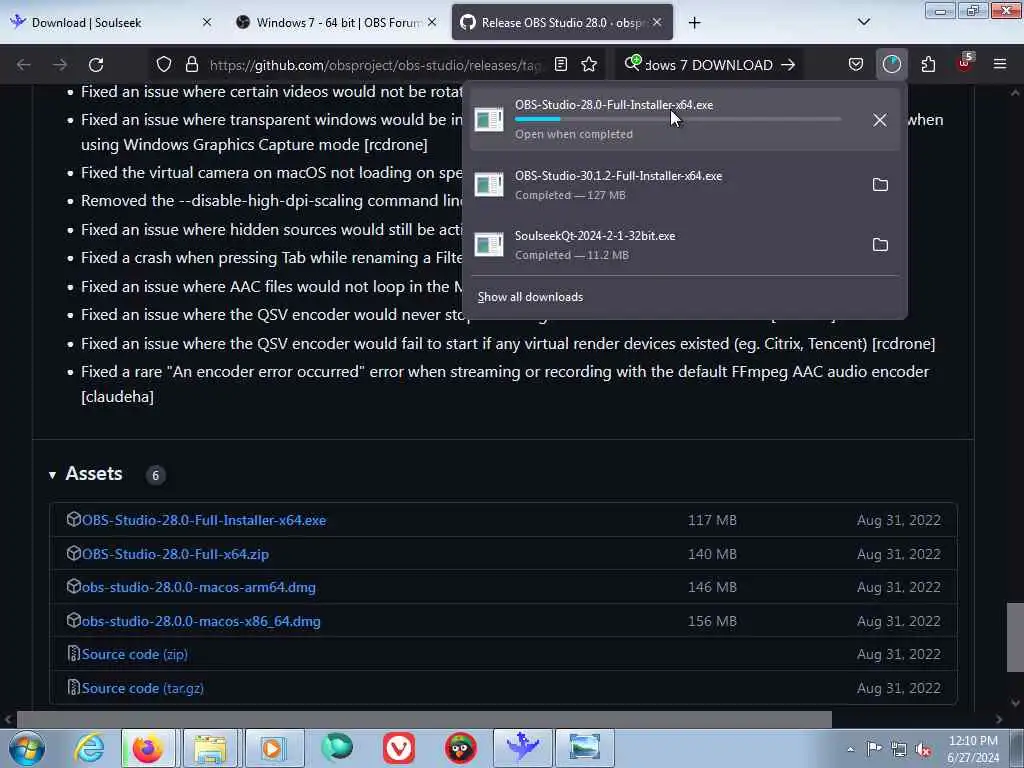Switch to Firefox on the taskbar

click(x=148, y=748)
